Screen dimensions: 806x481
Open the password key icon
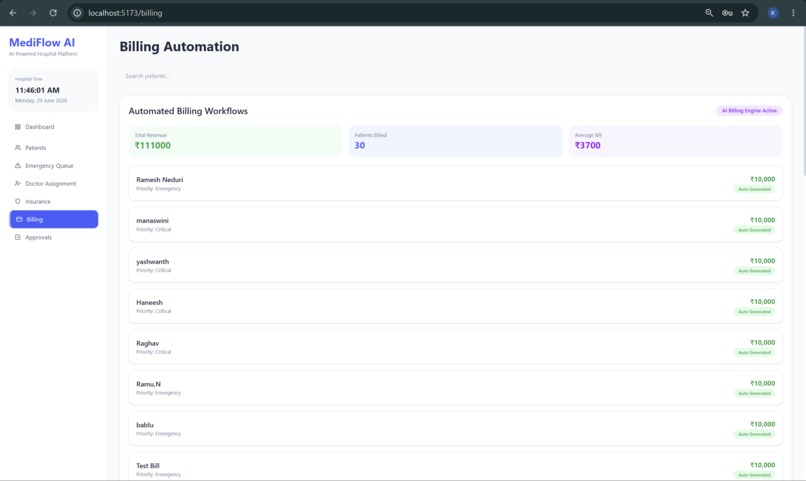pyautogui.click(x=727, y=13)
